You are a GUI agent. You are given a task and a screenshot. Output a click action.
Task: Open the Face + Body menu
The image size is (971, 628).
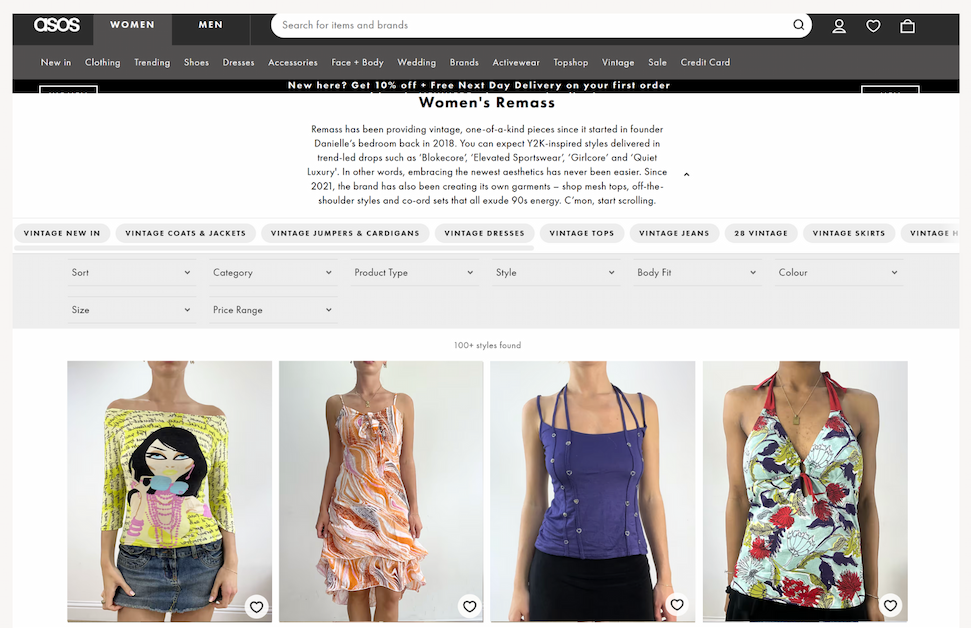click(x=357, y=63)
